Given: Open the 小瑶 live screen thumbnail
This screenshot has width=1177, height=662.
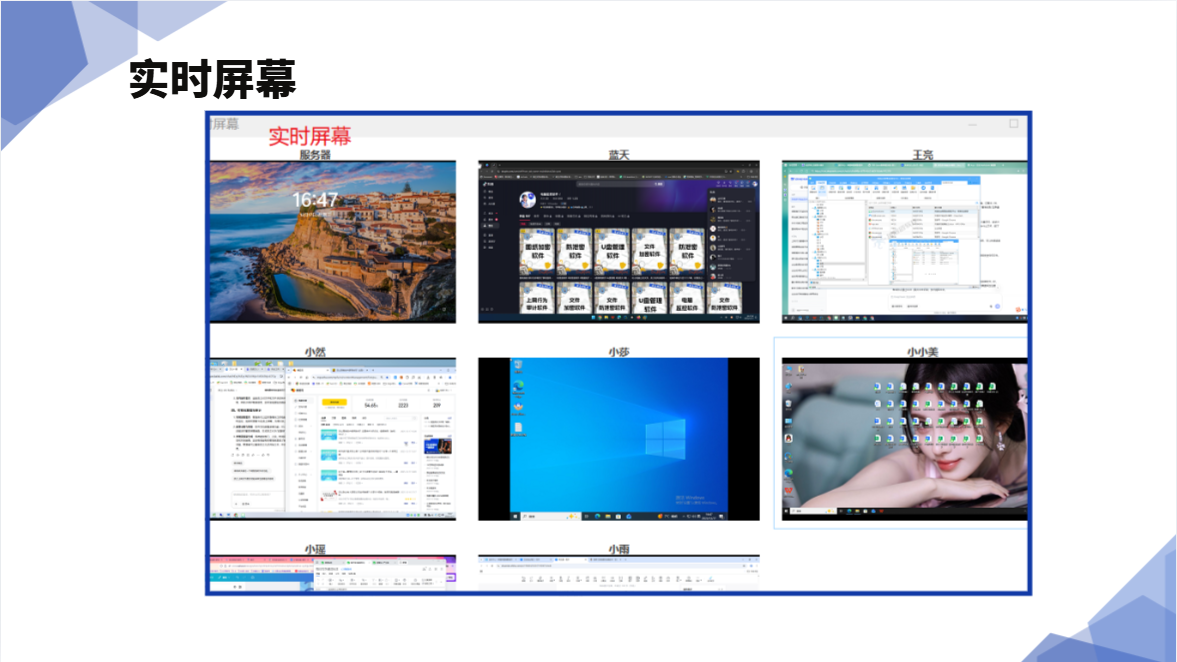Looking at the screenshot, I should (x=333, y=573).
